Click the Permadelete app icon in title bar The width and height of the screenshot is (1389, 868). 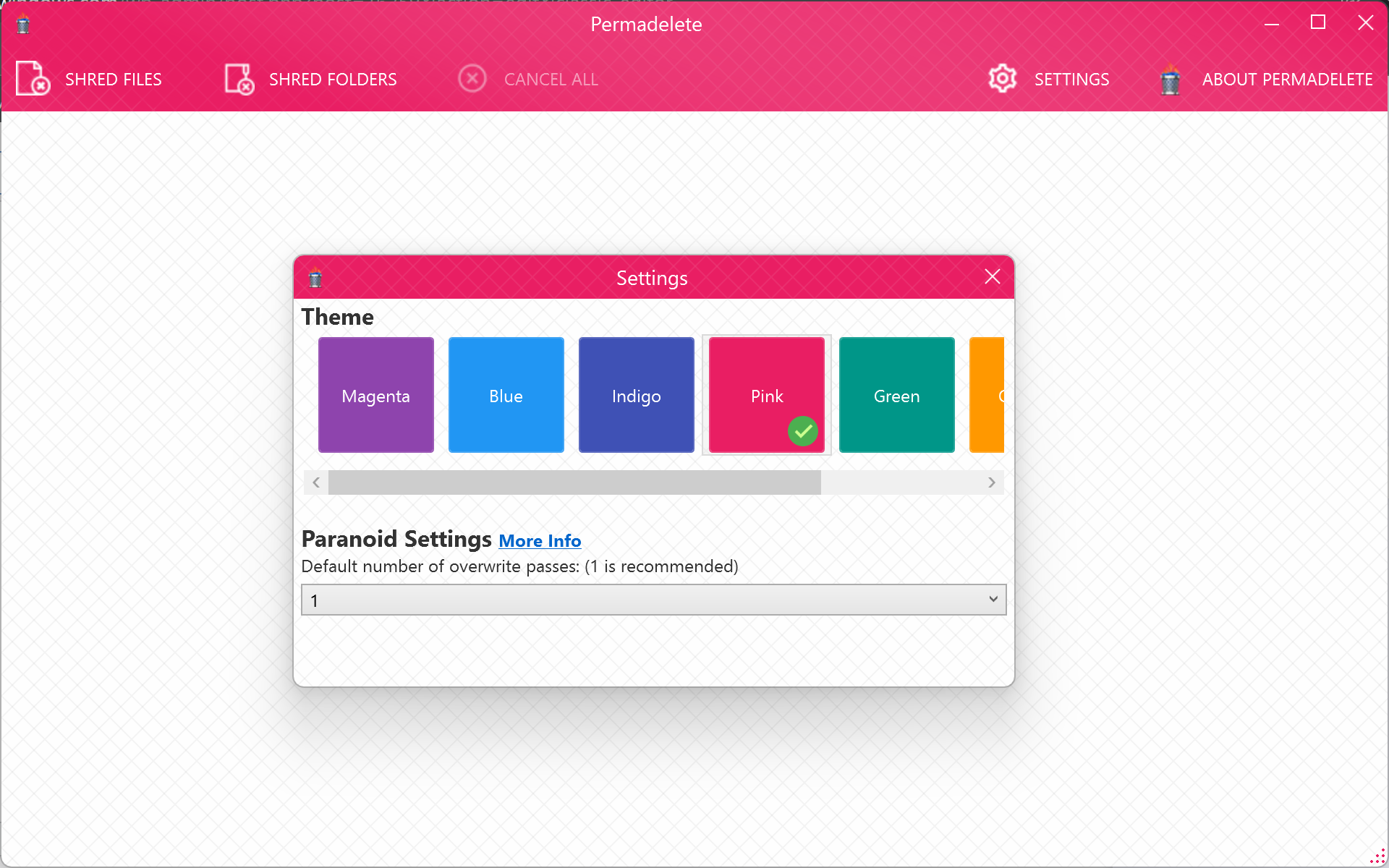[x=23, y=24]
